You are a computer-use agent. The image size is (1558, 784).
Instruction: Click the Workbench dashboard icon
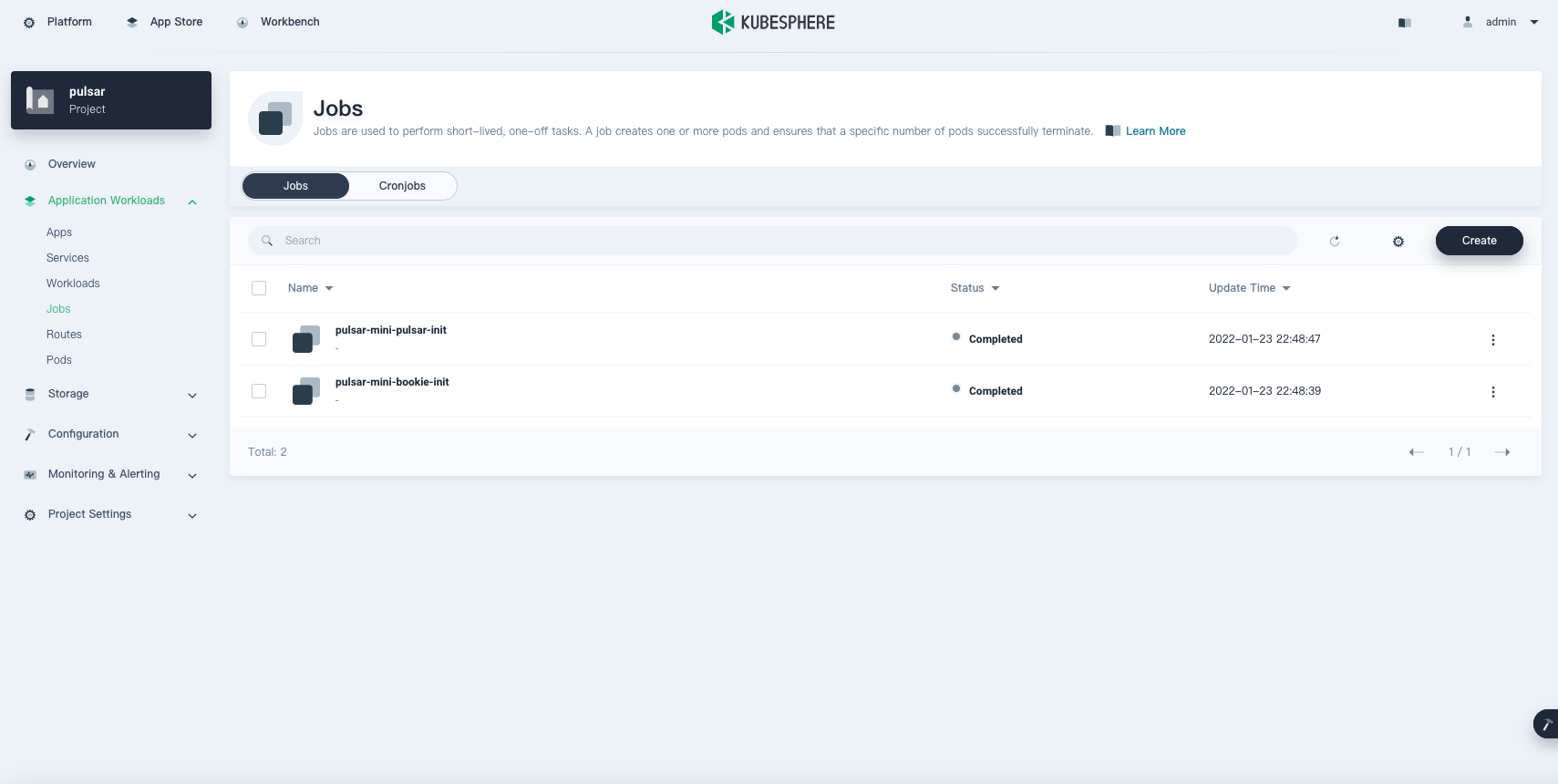(x=242, y=23)
